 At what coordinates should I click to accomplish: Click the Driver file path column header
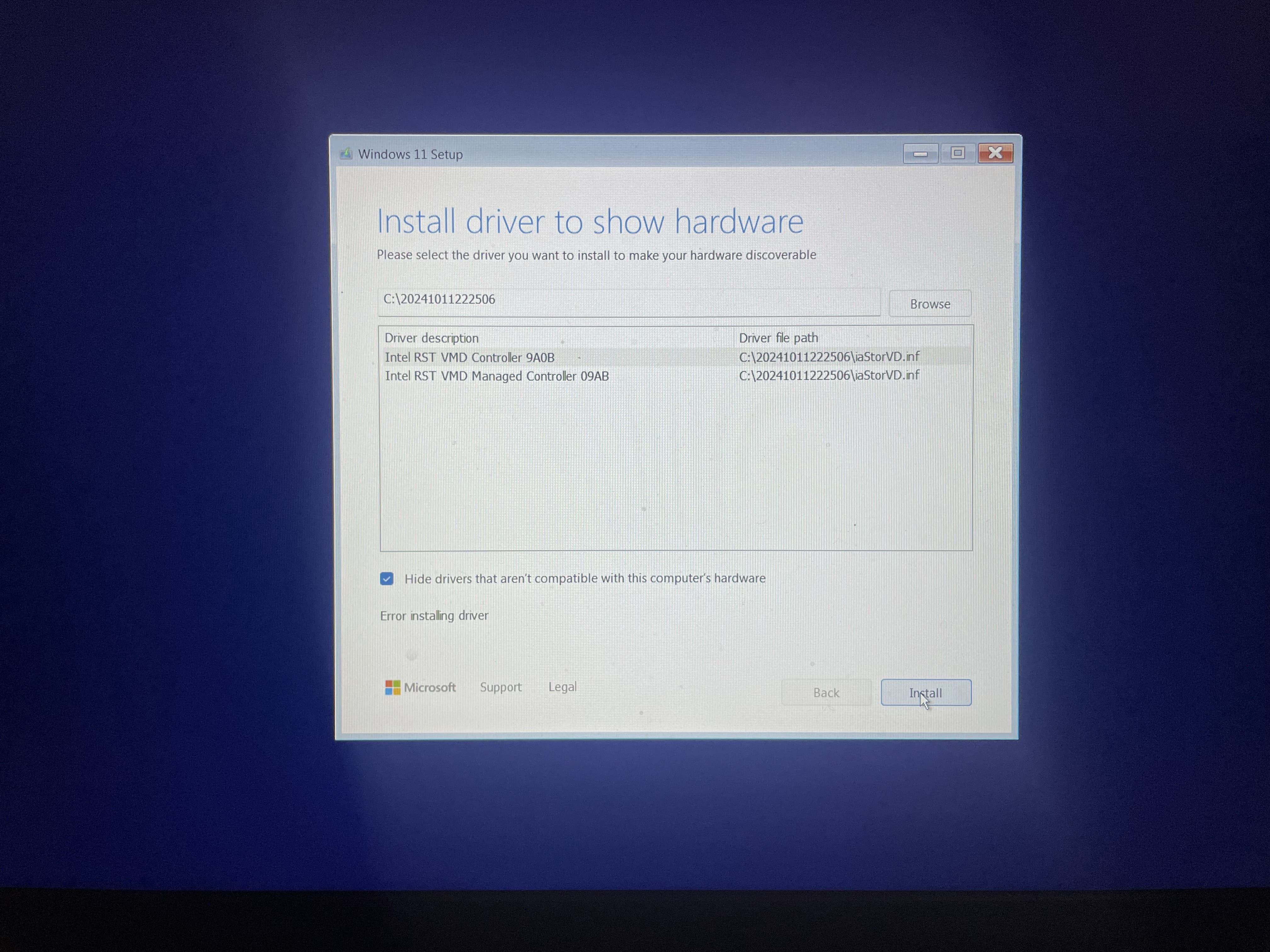tap(779, 338)
